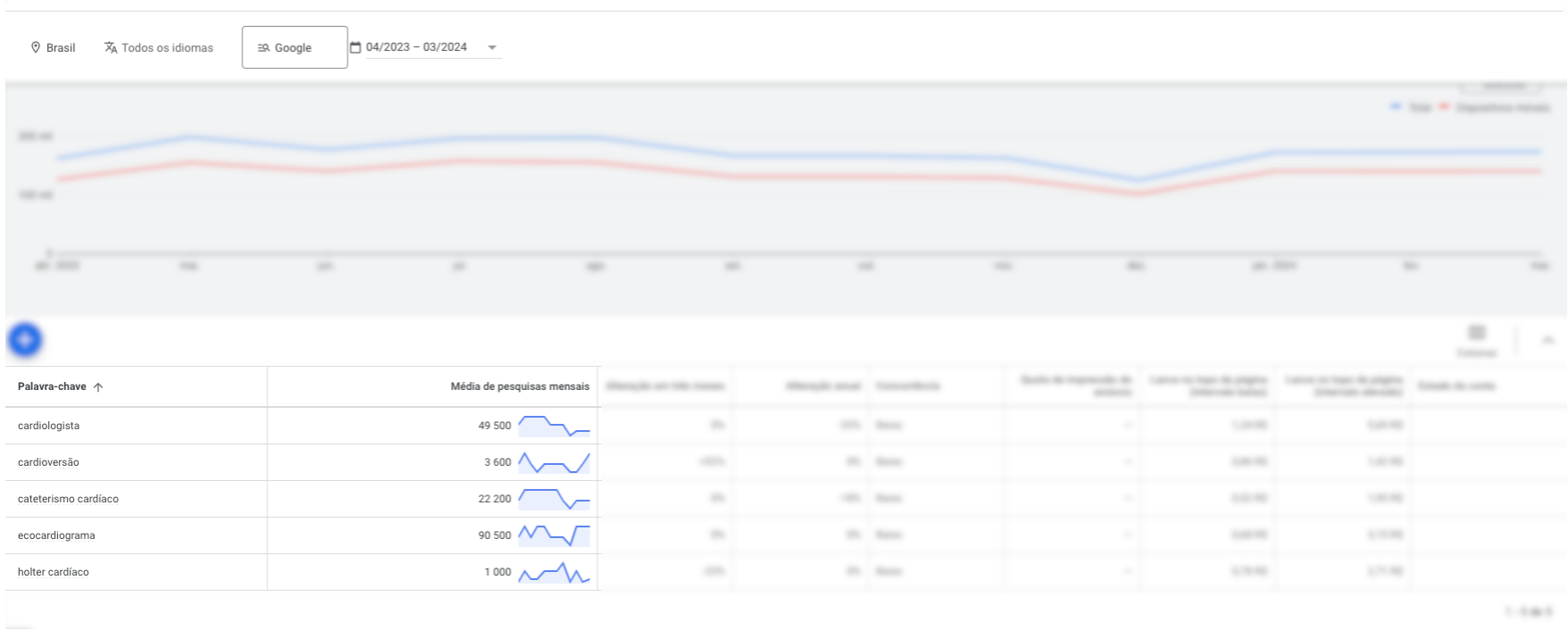Click the 3 600 monthly searches value
1568x630 pixels.
pyautogui.click(x=497, y=462)
